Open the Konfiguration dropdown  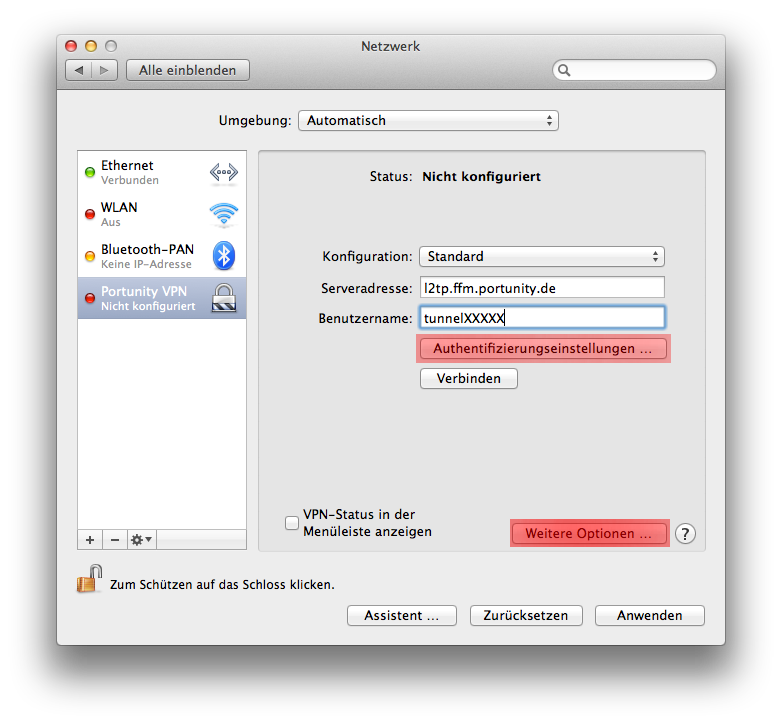coord(541,257)
